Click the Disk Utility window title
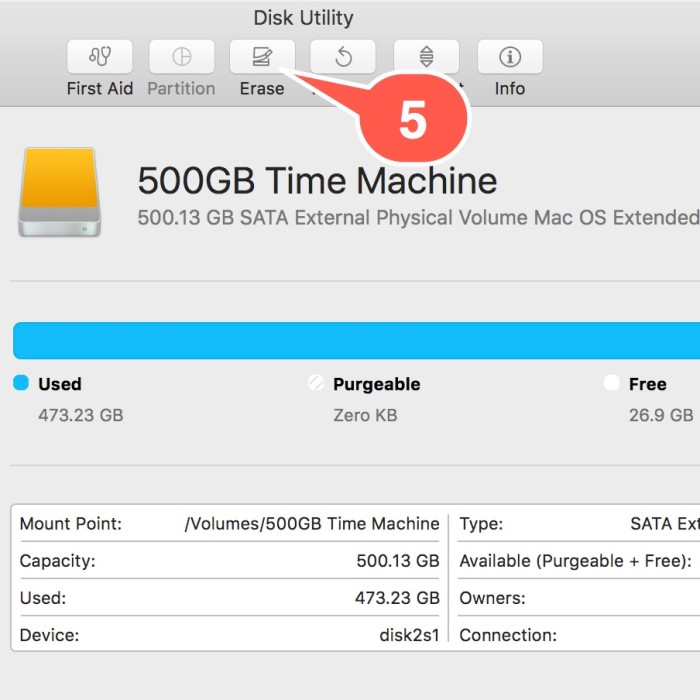This screenshot has width=700, height=700. (x=304, y=18)
